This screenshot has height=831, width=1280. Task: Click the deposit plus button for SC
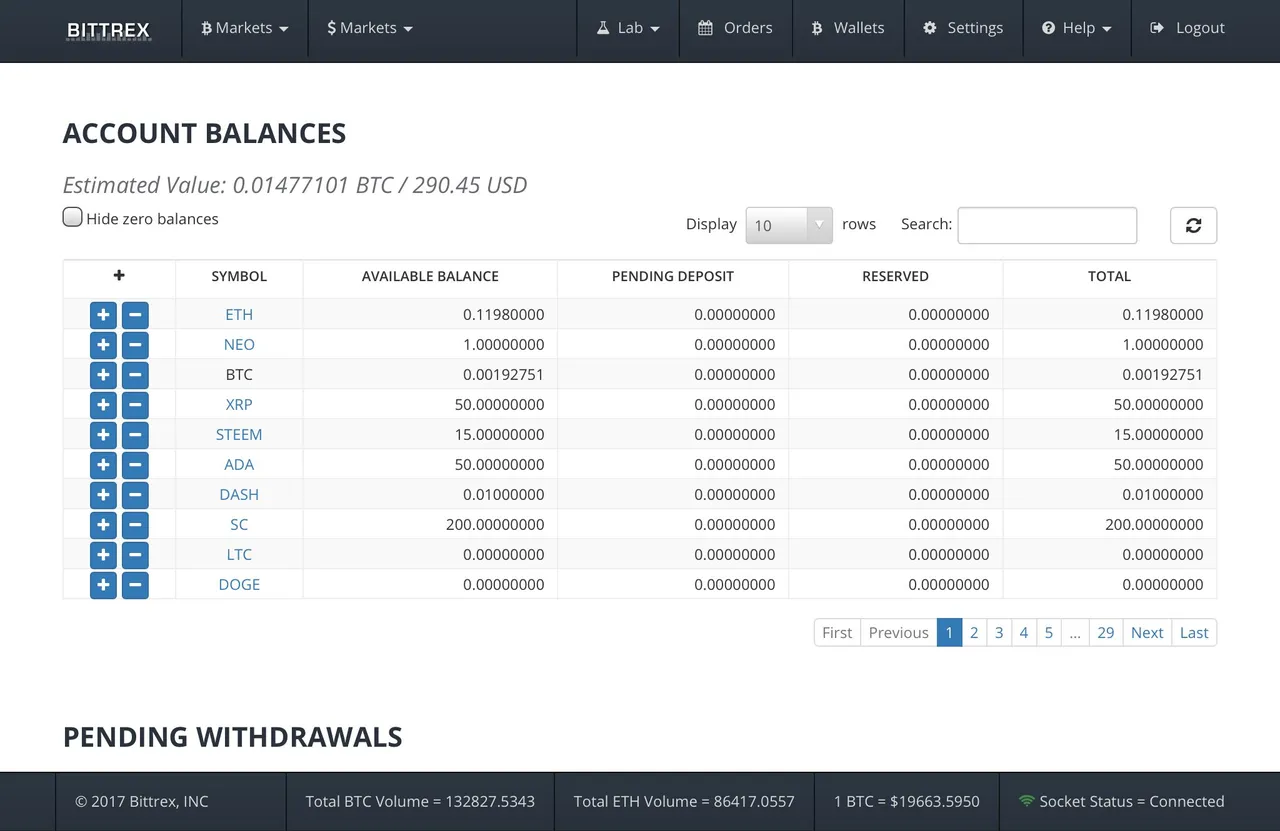103,525
